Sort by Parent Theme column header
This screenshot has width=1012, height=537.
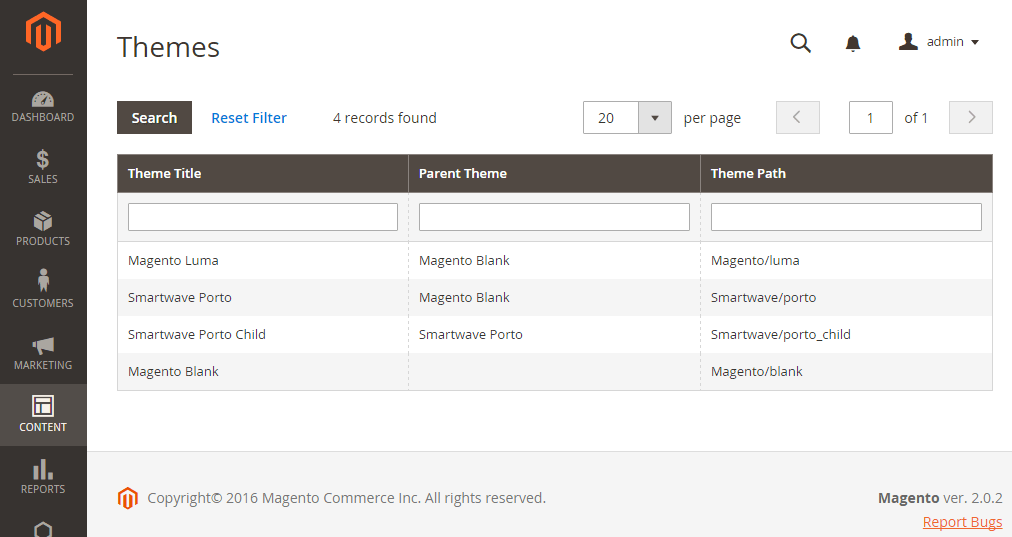tap(554, 174)
